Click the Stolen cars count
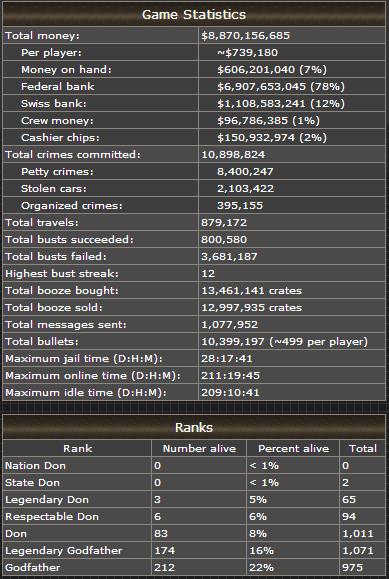The image size is (389, 579). (245, 189)
